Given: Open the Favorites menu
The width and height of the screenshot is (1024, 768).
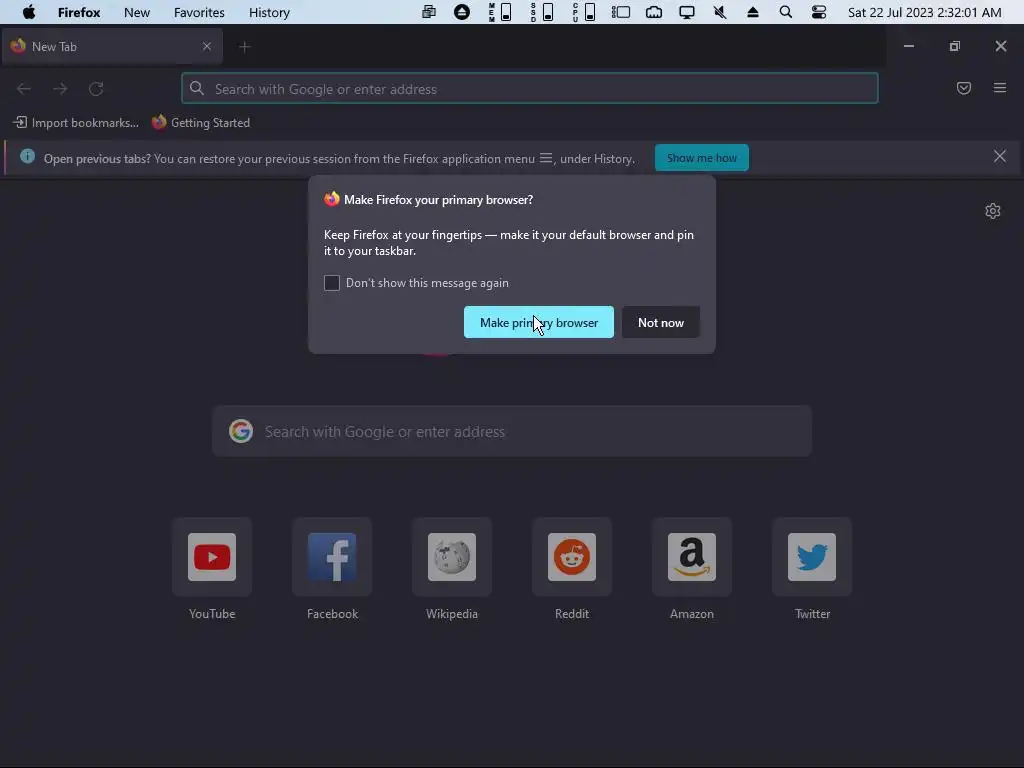Looking at the screenshot, I should pos(199,12).
